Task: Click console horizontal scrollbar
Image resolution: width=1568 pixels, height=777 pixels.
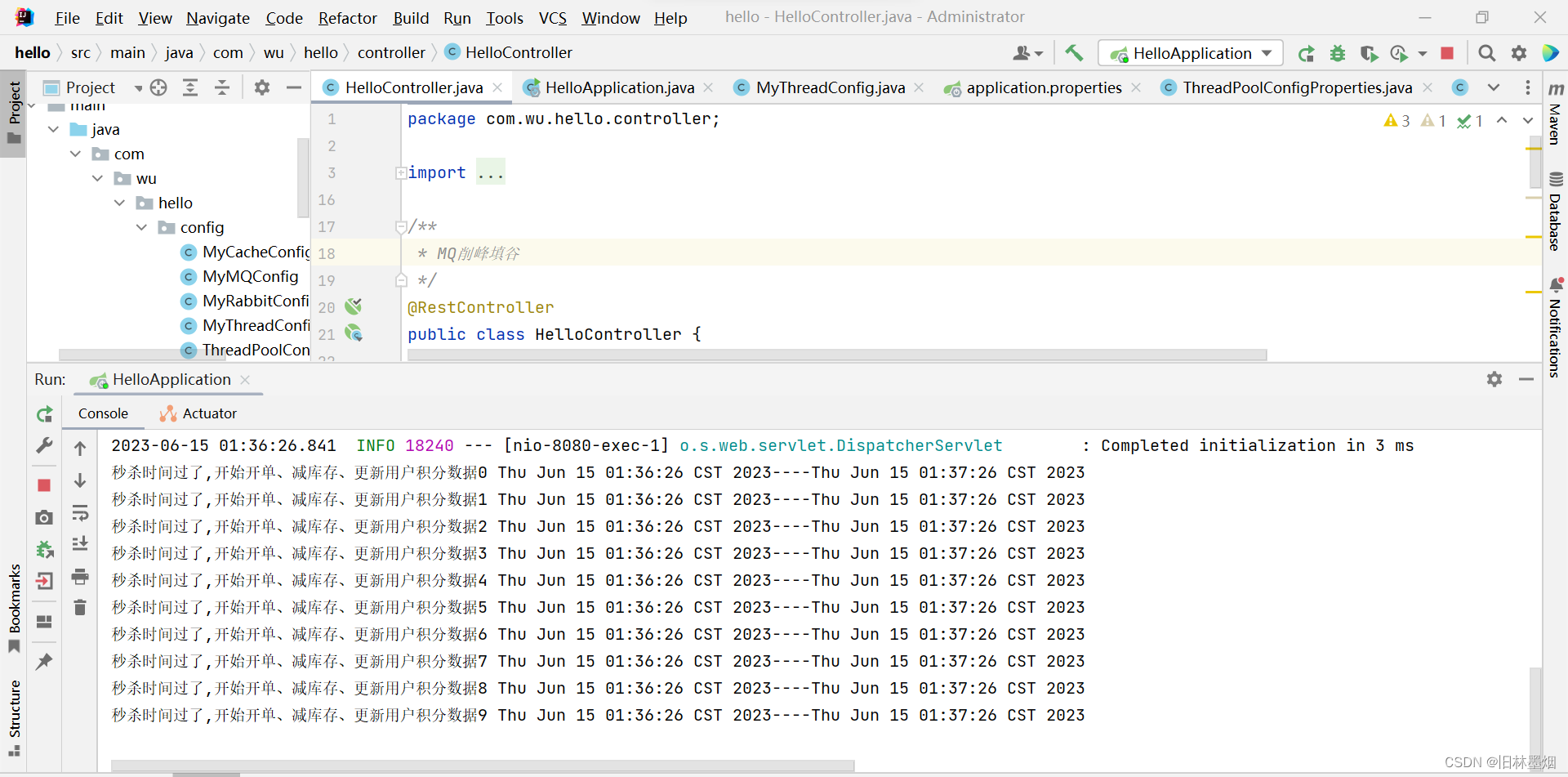Action: 482,766
